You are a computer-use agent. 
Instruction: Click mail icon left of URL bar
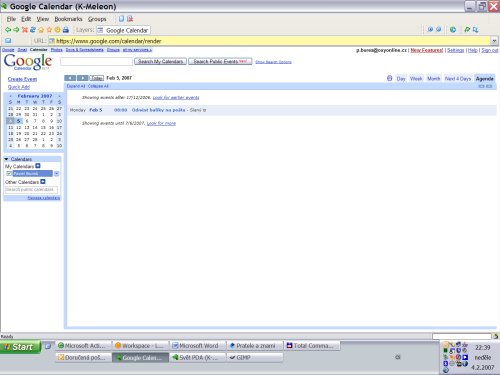8,41
